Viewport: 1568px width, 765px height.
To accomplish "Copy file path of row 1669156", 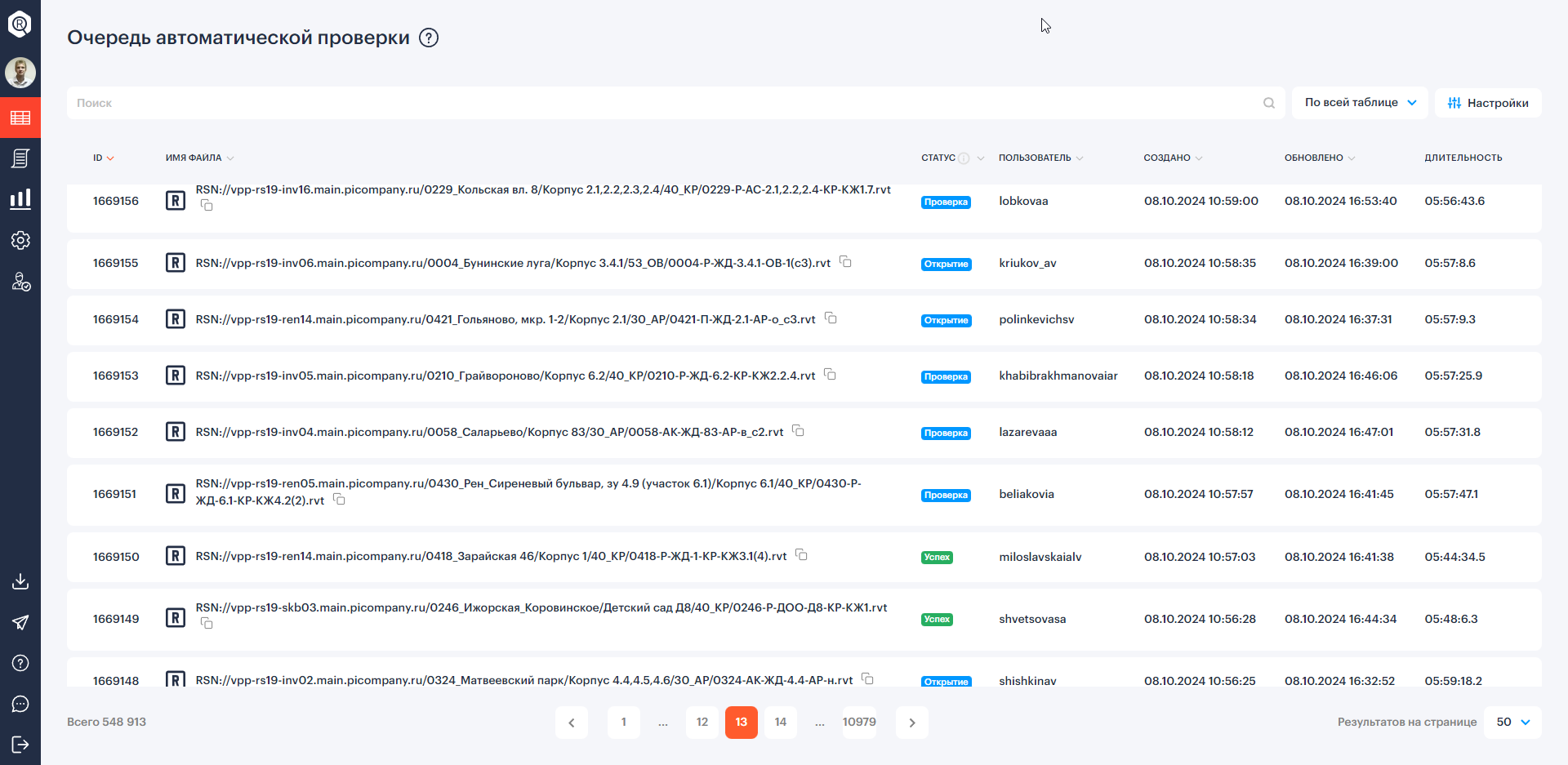I will point(207,206).
